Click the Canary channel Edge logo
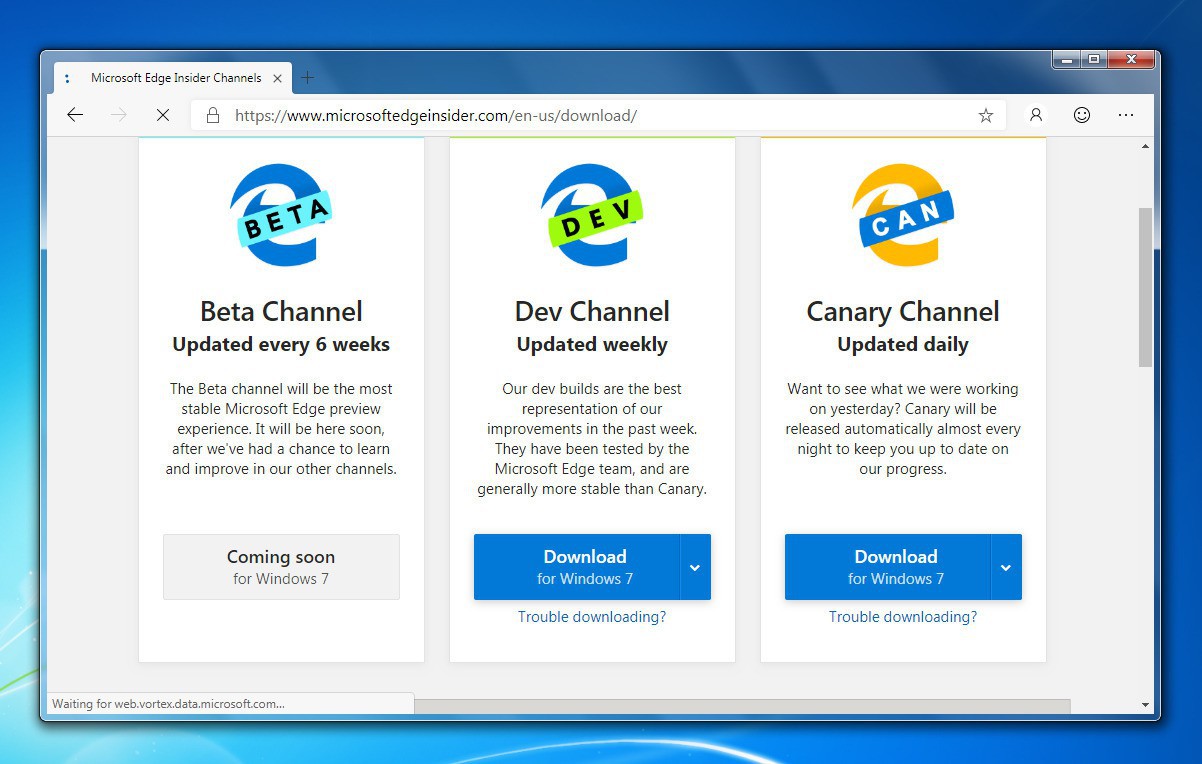The width and height of the screenshot is (1202, 764). [x=903, y=214]
